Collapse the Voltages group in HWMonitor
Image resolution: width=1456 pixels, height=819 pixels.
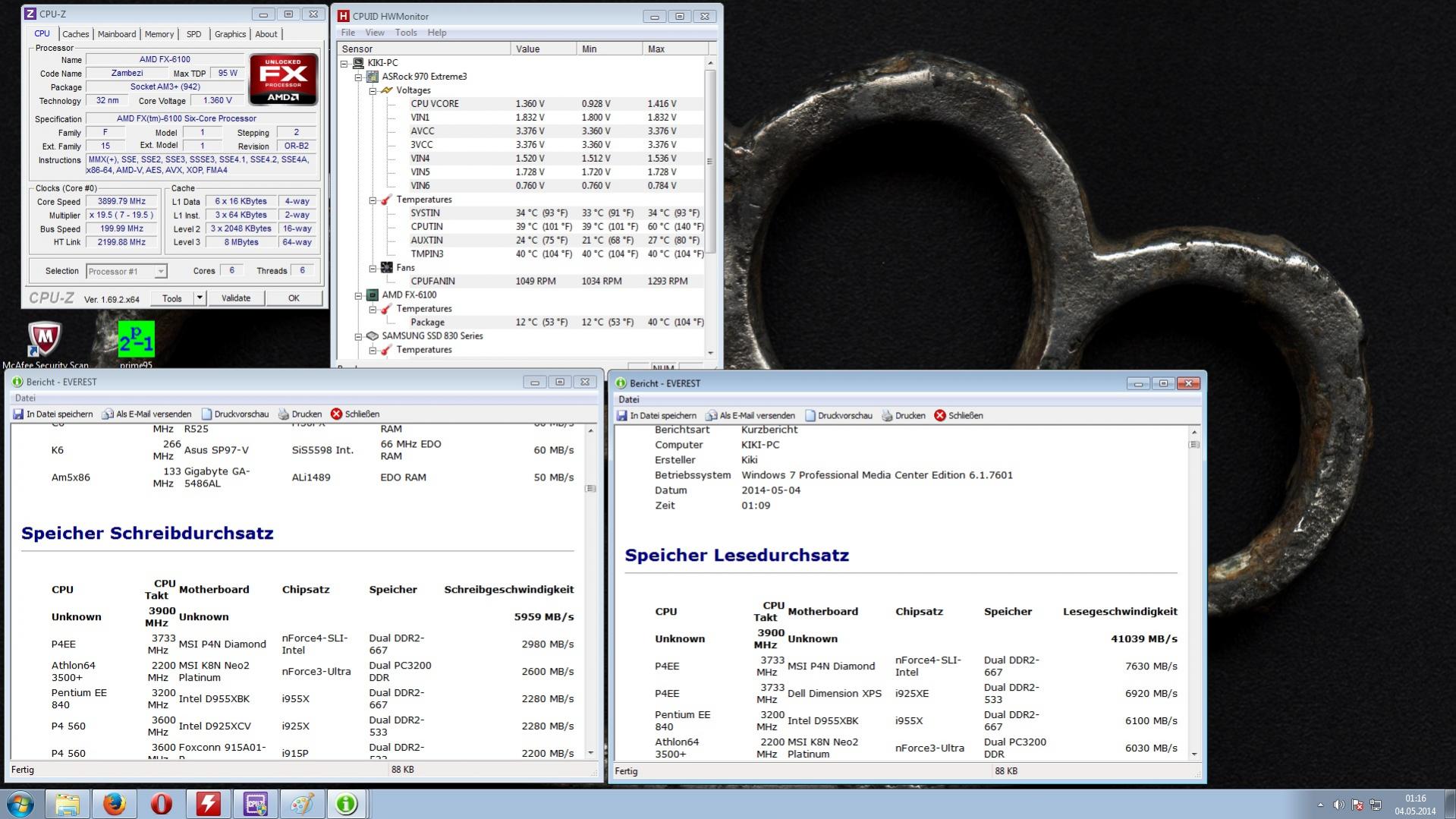[373, 90]
